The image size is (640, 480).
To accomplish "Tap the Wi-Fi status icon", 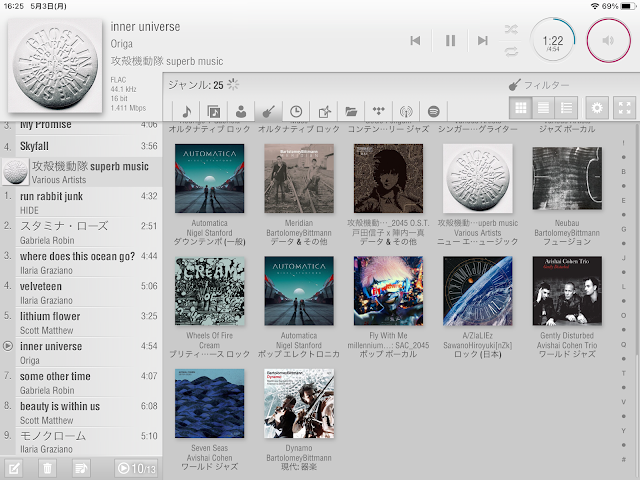I will click(595, 6).
